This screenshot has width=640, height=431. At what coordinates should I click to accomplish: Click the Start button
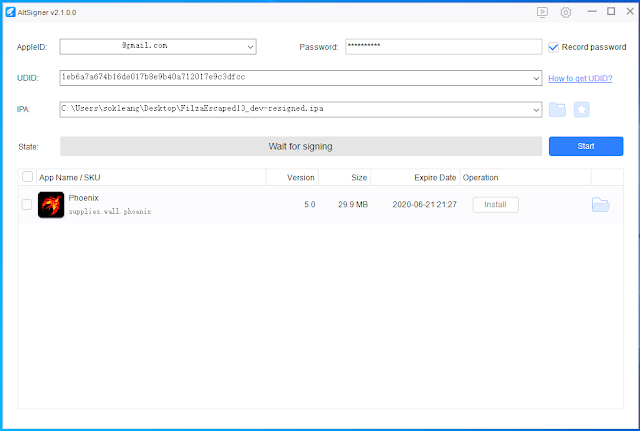click(x=586, y=146)
